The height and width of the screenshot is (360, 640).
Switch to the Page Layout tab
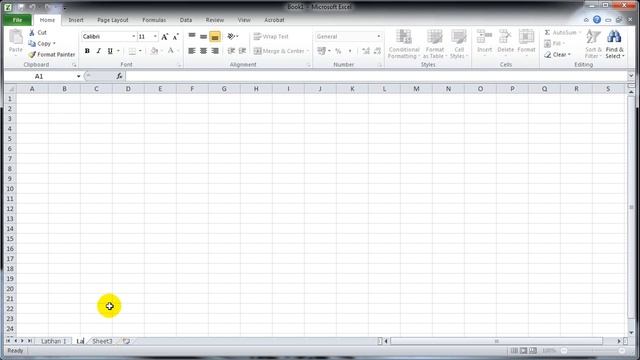pos(113,20)
